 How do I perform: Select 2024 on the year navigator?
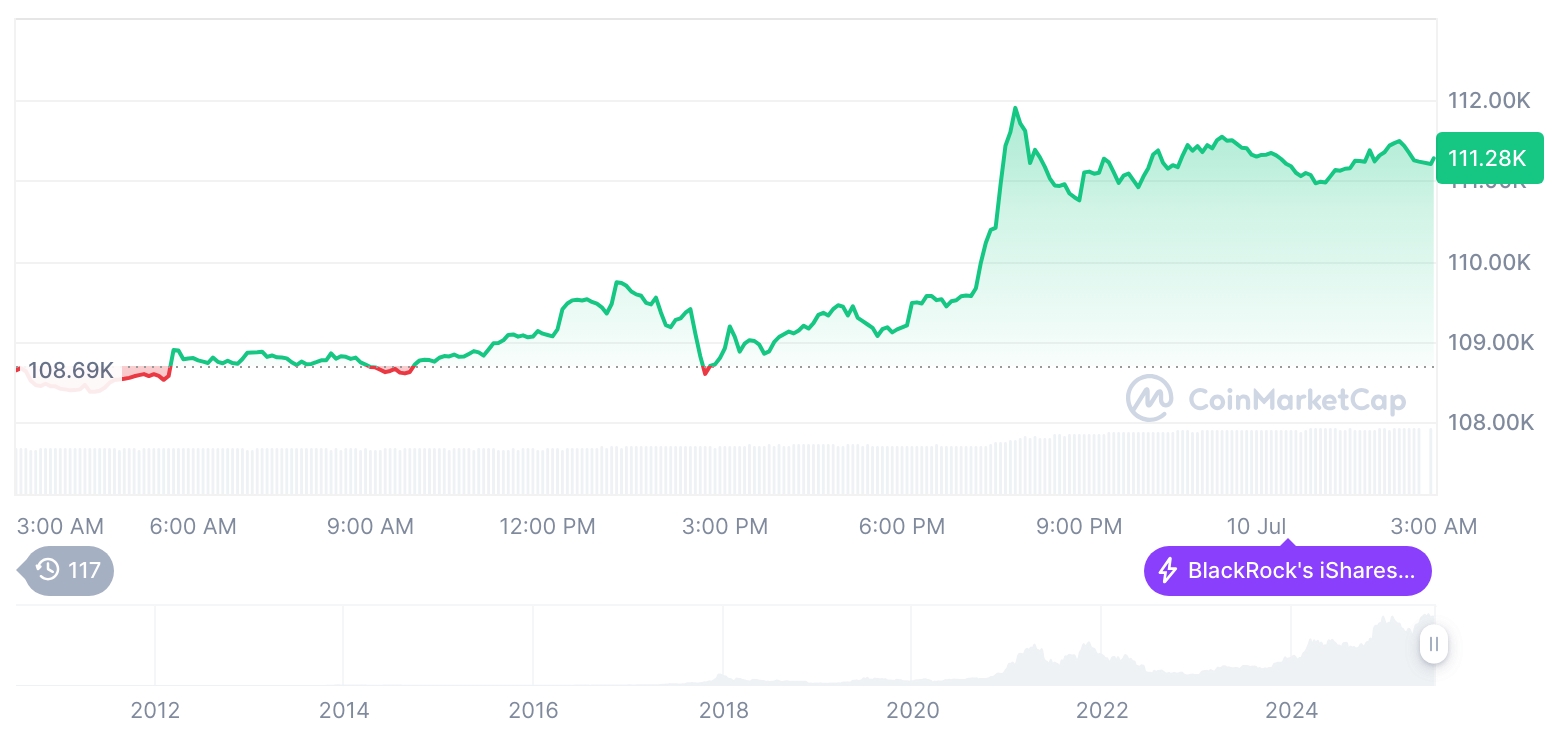pos(1291,711)
